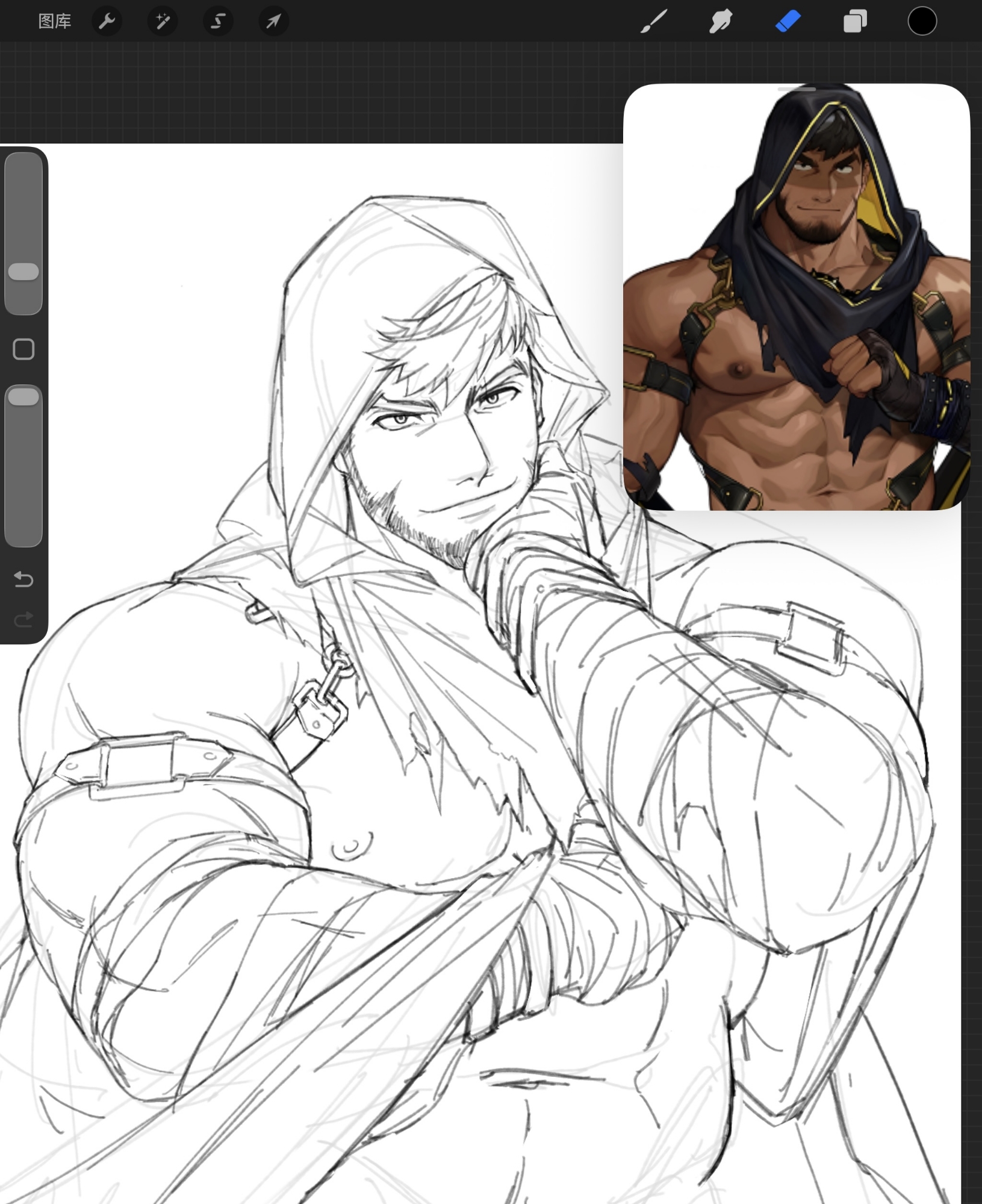Activate the Selection S-shaped tool
Viewport: 982px width, 1204px height.
click(218, 22)
